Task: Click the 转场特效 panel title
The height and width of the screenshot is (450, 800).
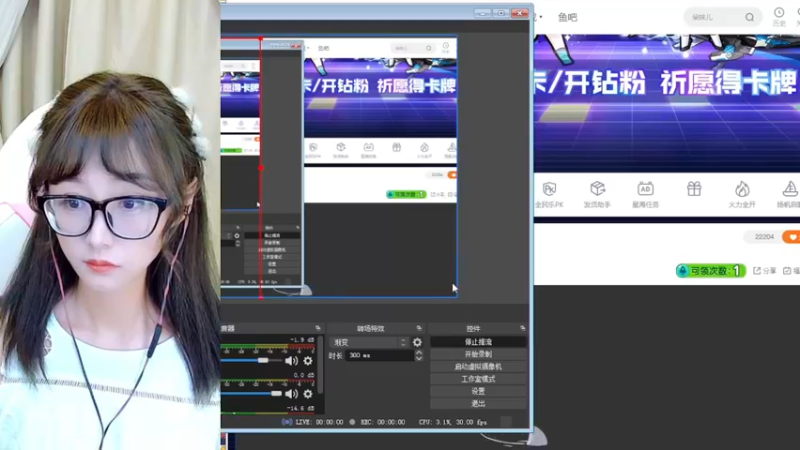Action: tap(370, 329)
